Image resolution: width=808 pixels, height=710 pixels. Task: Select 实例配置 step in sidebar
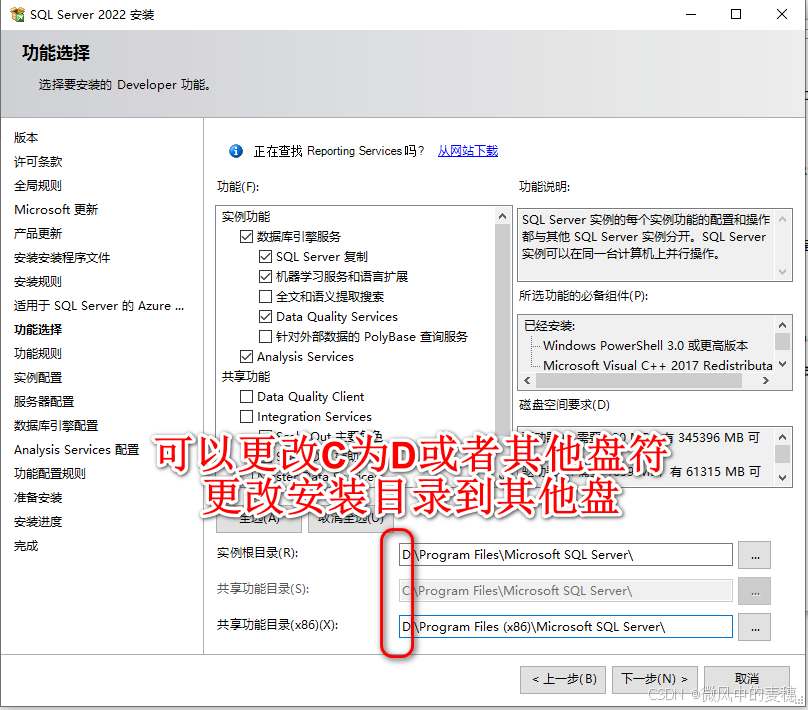pyautogui.click(x=38, y=378)
